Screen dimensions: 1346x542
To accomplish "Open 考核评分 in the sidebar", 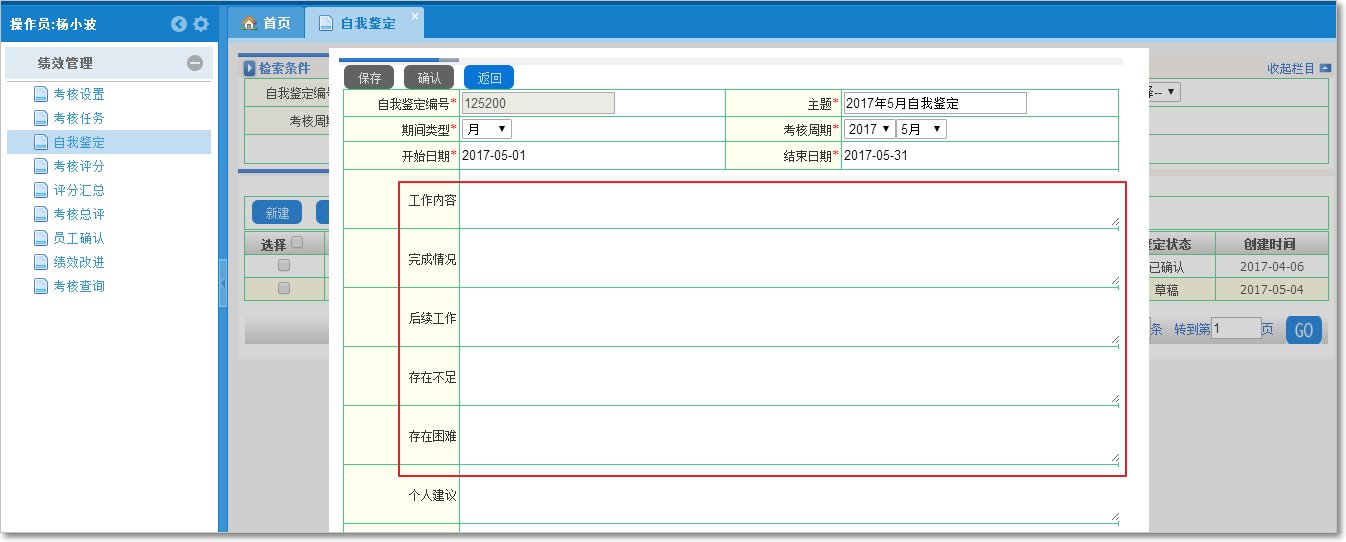I will click(79, 166).
